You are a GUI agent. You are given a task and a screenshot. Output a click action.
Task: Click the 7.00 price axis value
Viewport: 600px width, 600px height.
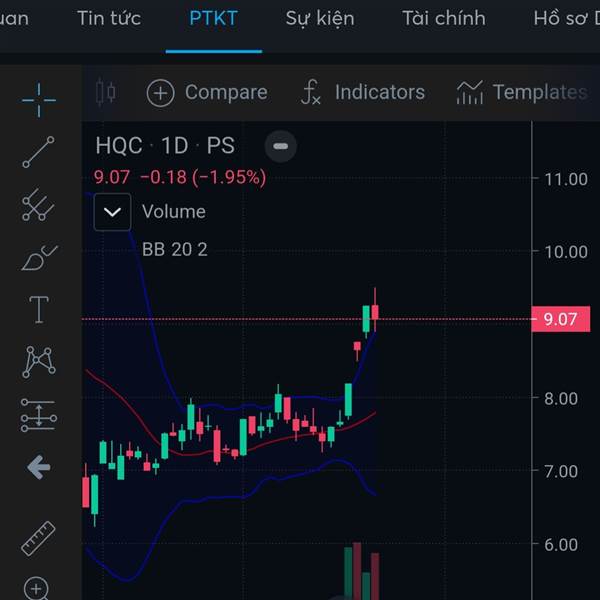pyautogui.click(x=561, y=471)
